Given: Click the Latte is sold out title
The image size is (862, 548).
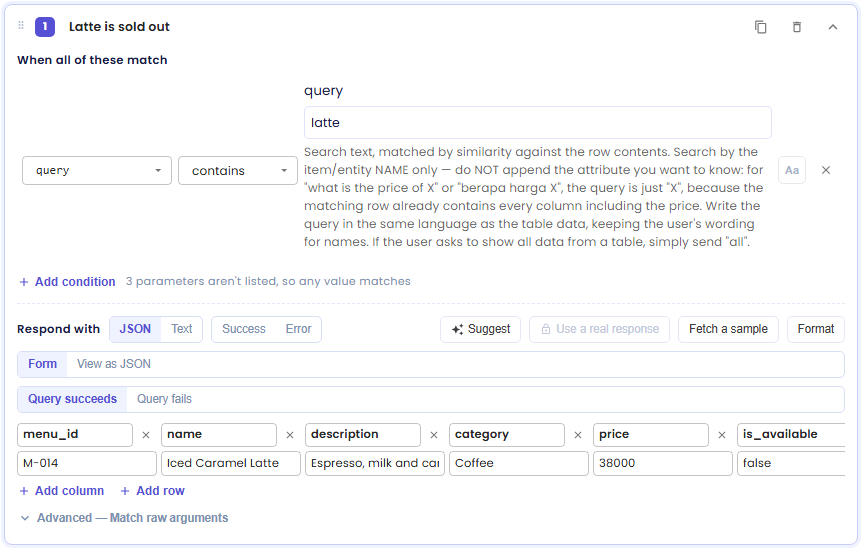Looking at the screenshot, I should click(119, 26).
